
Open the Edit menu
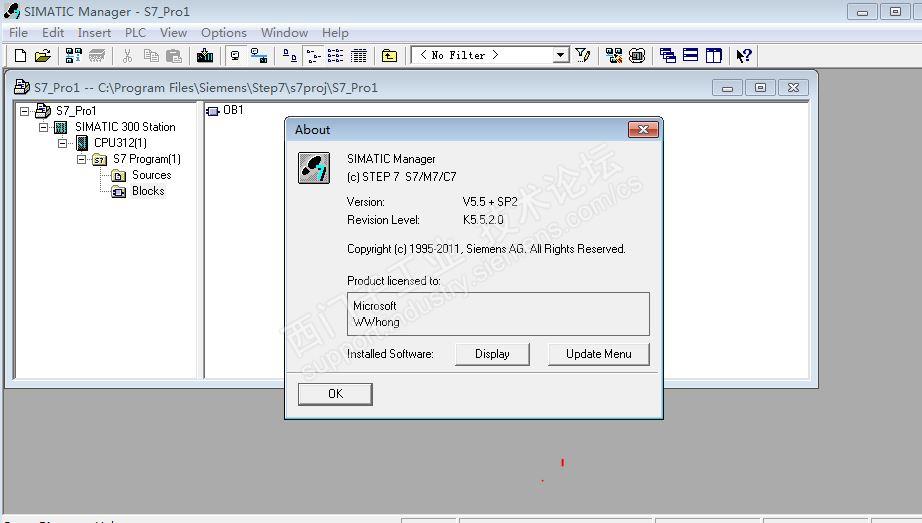[x=53, y=33]
